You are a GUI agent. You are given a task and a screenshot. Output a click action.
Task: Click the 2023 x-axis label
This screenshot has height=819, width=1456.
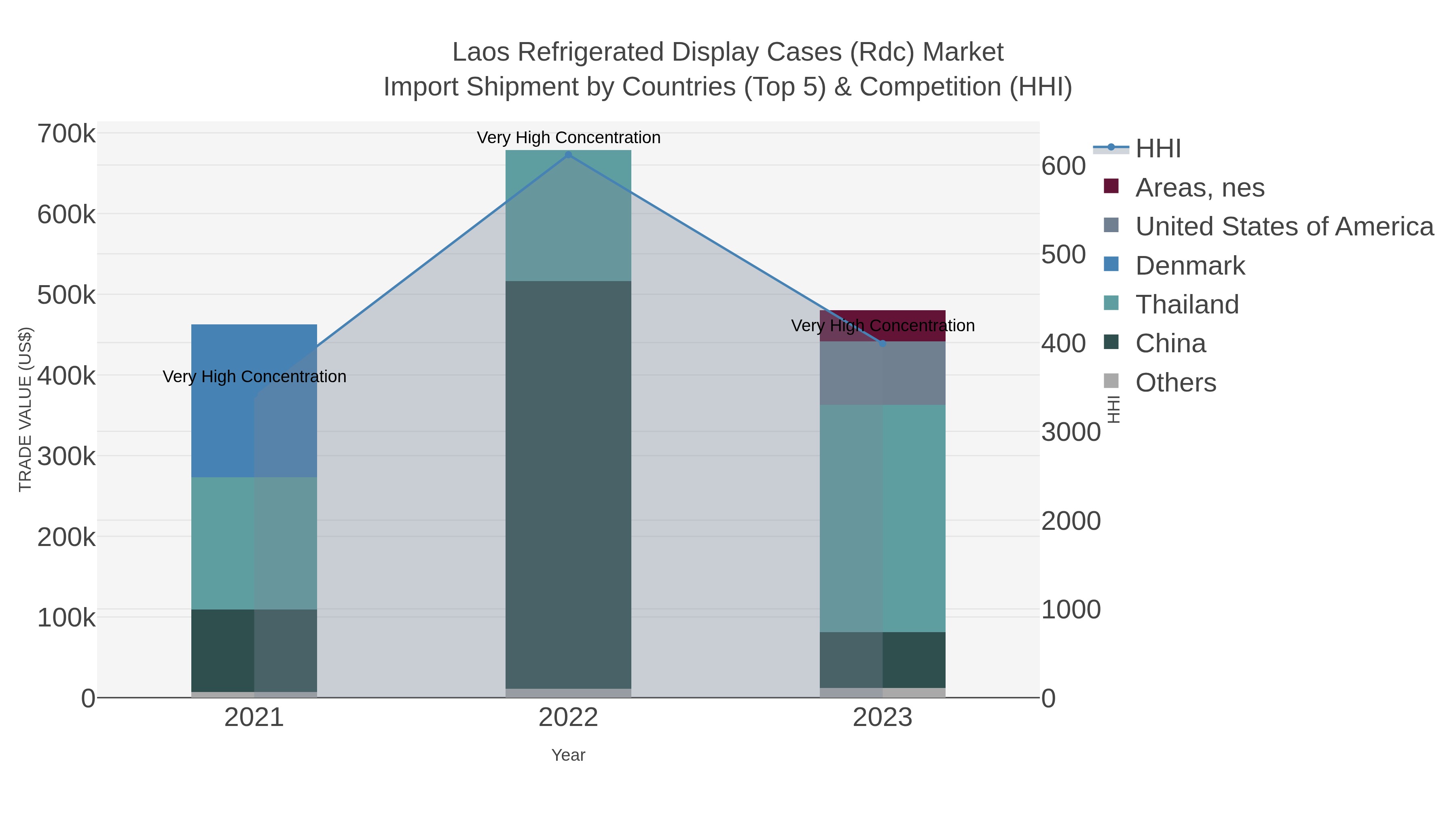pos(882,718)
